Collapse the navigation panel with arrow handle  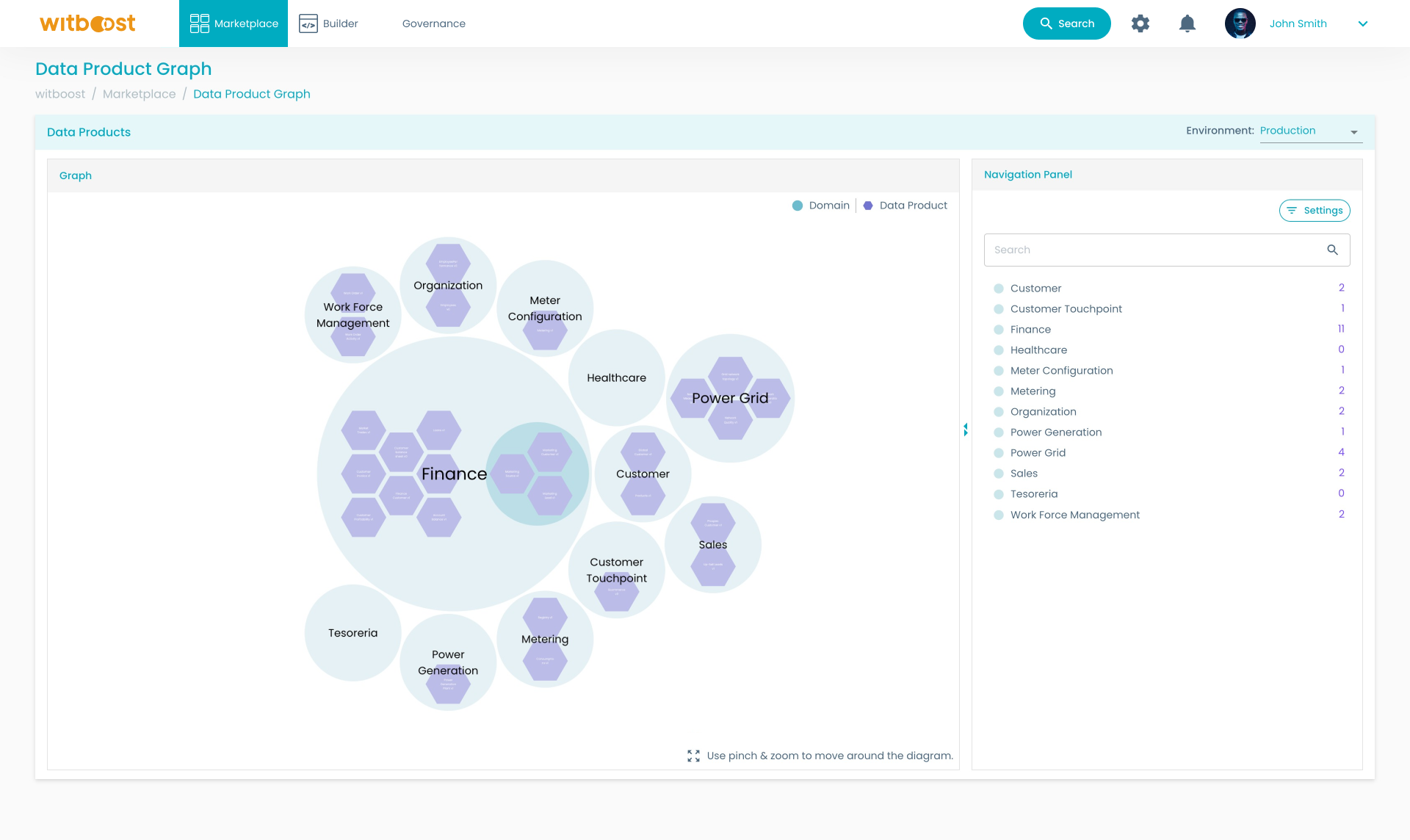[x=966, y=430]
